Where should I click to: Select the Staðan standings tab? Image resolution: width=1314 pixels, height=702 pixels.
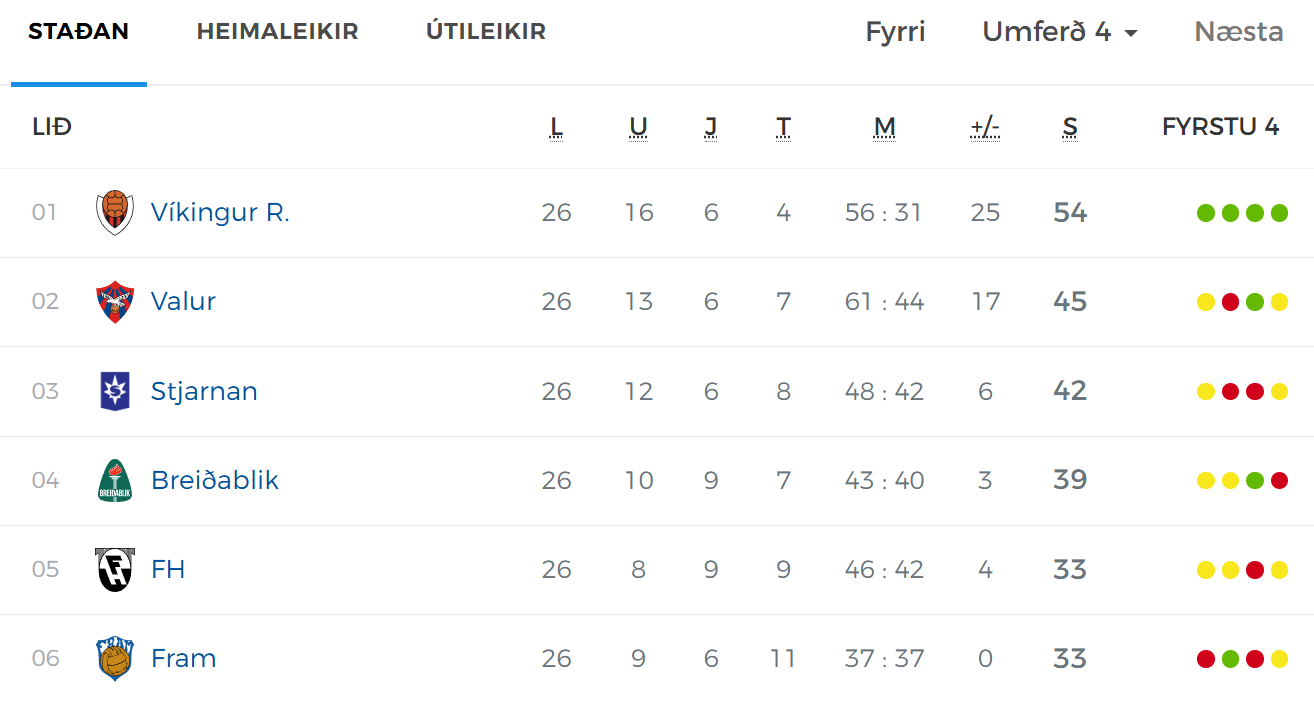[79, 32]
